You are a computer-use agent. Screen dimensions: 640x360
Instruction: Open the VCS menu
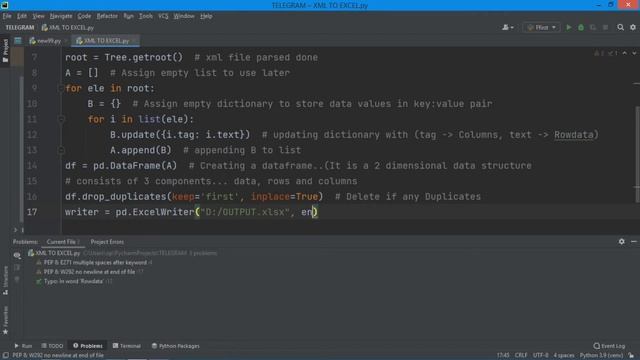pos(163,16)
